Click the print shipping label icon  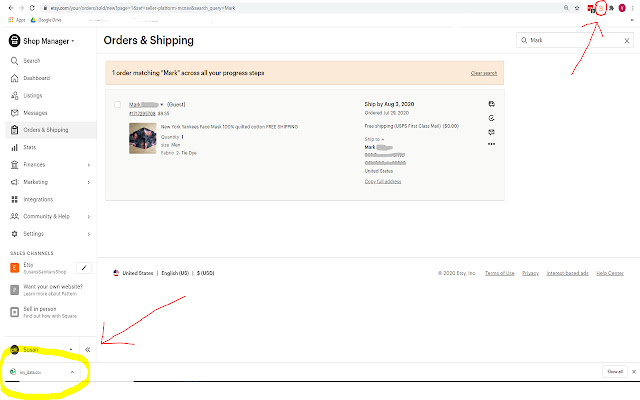pos(491,104)
